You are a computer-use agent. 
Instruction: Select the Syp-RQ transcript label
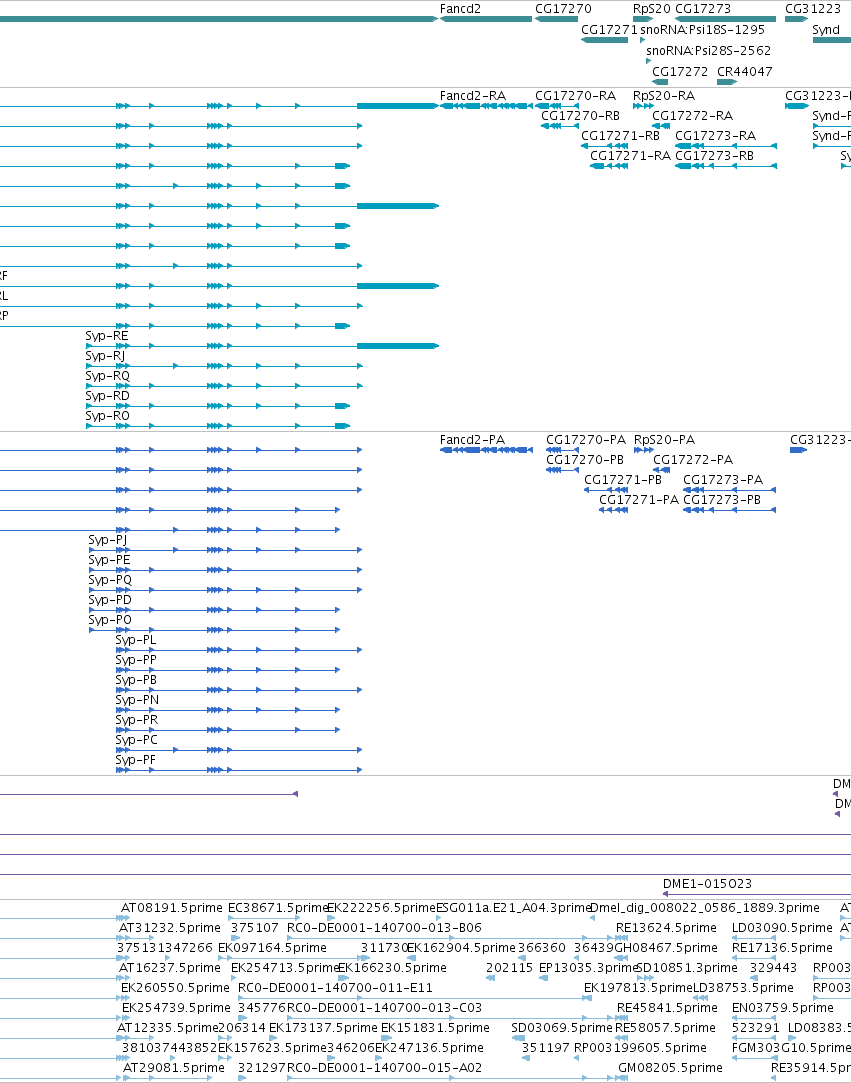click(x=107, y=377)
